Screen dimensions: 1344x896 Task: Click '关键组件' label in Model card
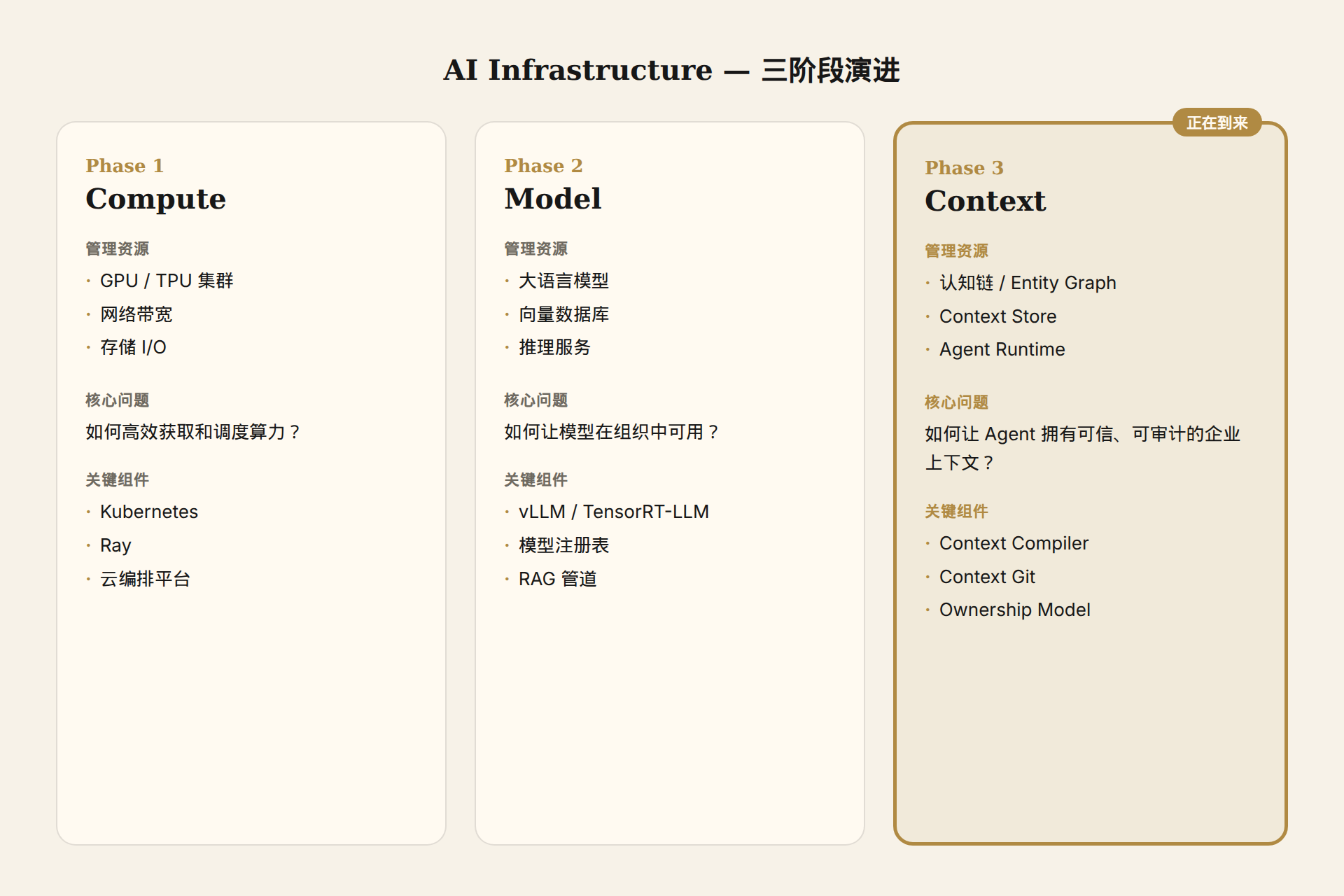coord(535,479)
